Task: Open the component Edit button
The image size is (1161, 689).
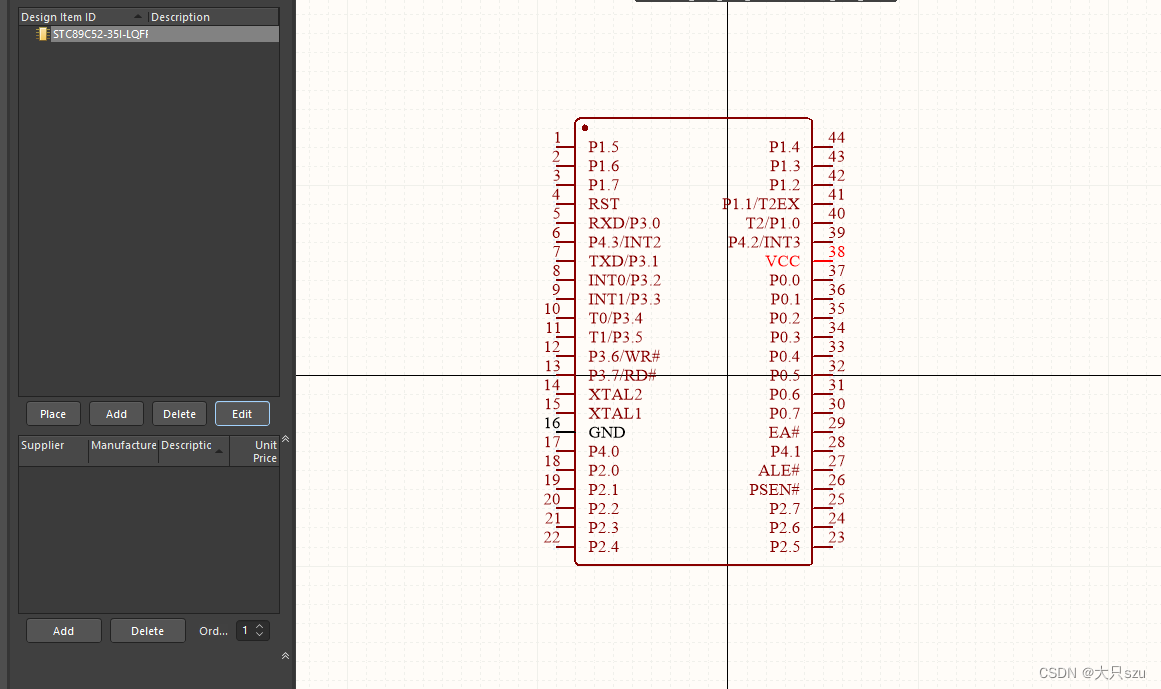Action: (x=242, y=414)
